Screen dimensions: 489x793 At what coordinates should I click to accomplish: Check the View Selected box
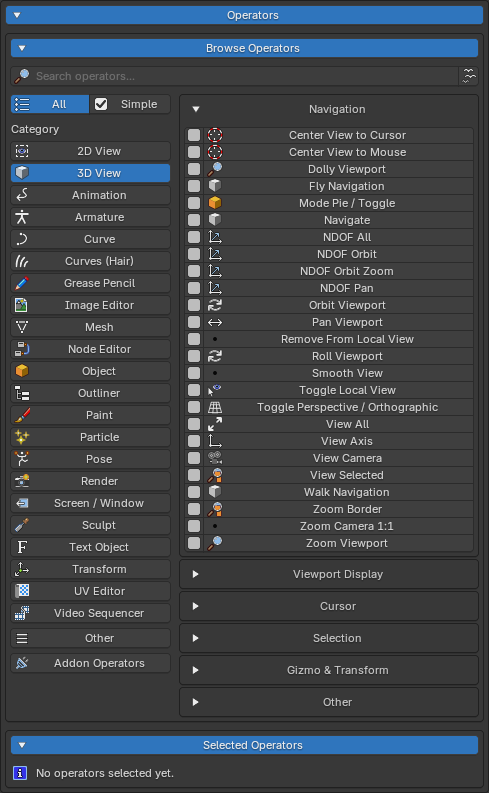coord(194,475)
